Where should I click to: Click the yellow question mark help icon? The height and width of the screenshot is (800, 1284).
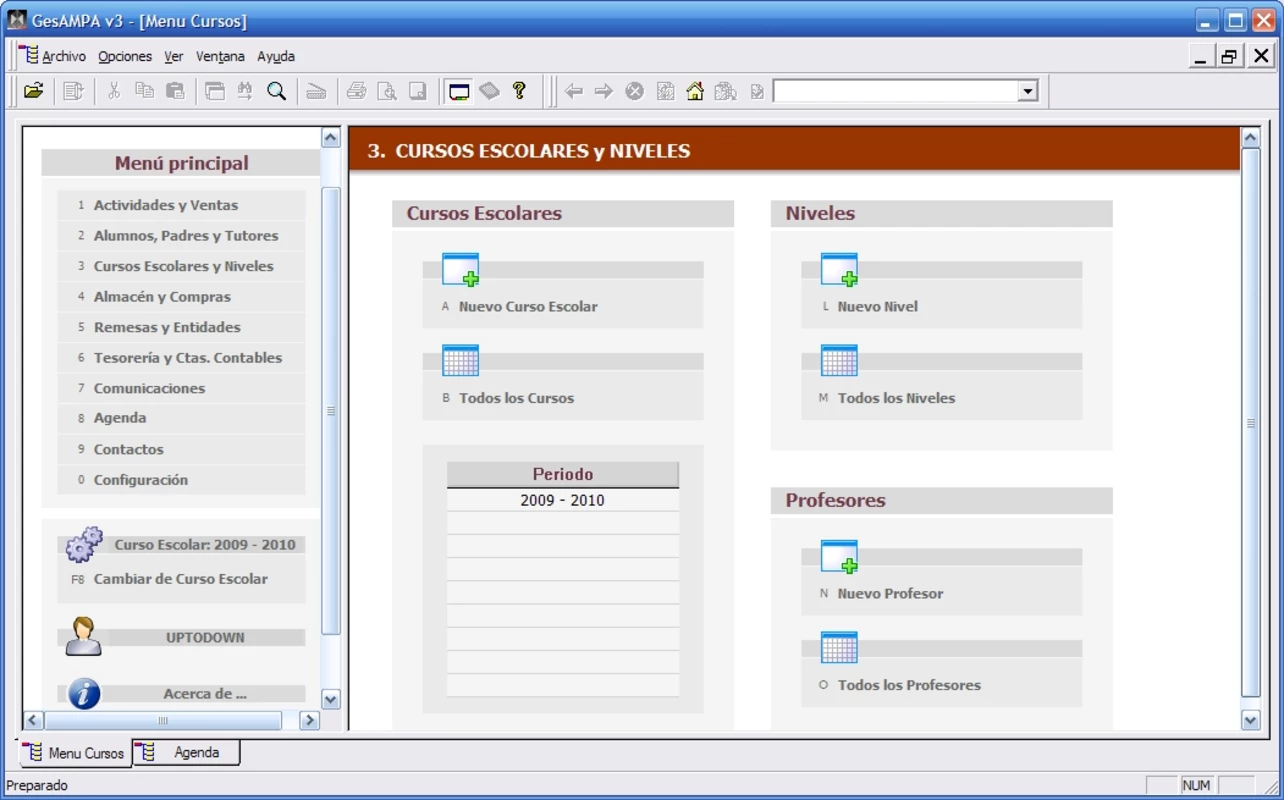pos(519,91)
